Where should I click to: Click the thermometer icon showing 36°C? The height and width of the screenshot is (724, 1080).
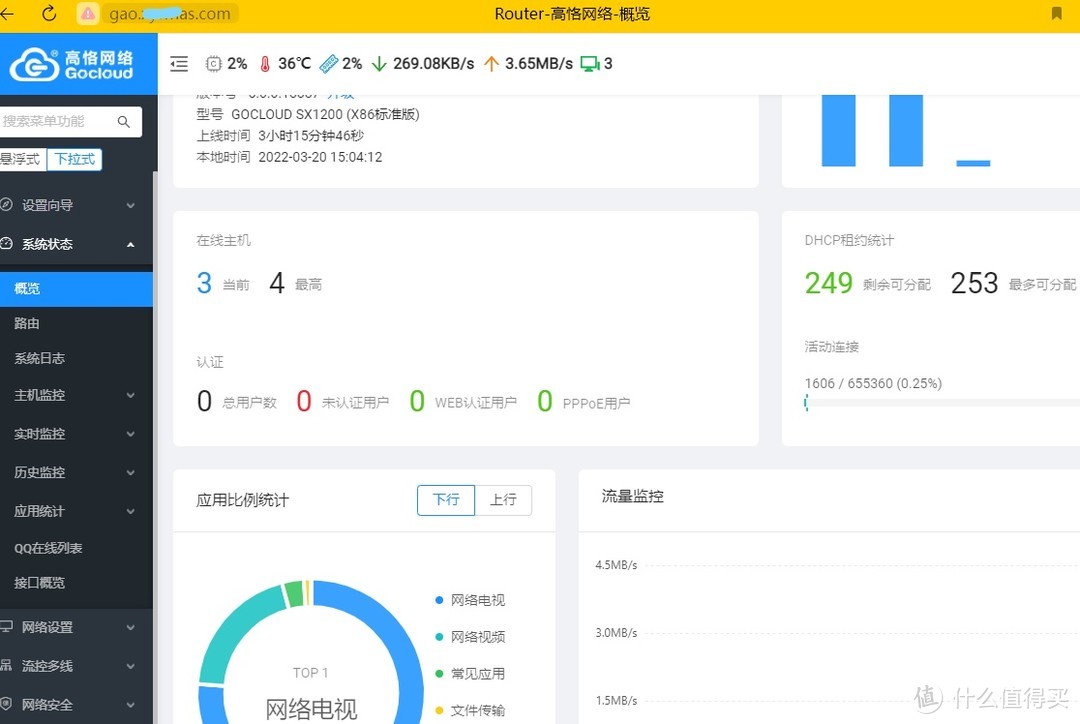click(x=262, y=63)
